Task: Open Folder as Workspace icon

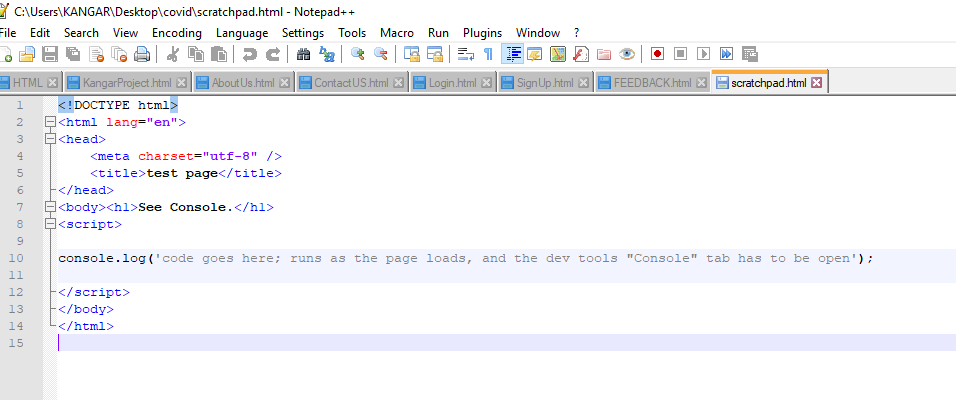Action: click(x=604, y=54)
